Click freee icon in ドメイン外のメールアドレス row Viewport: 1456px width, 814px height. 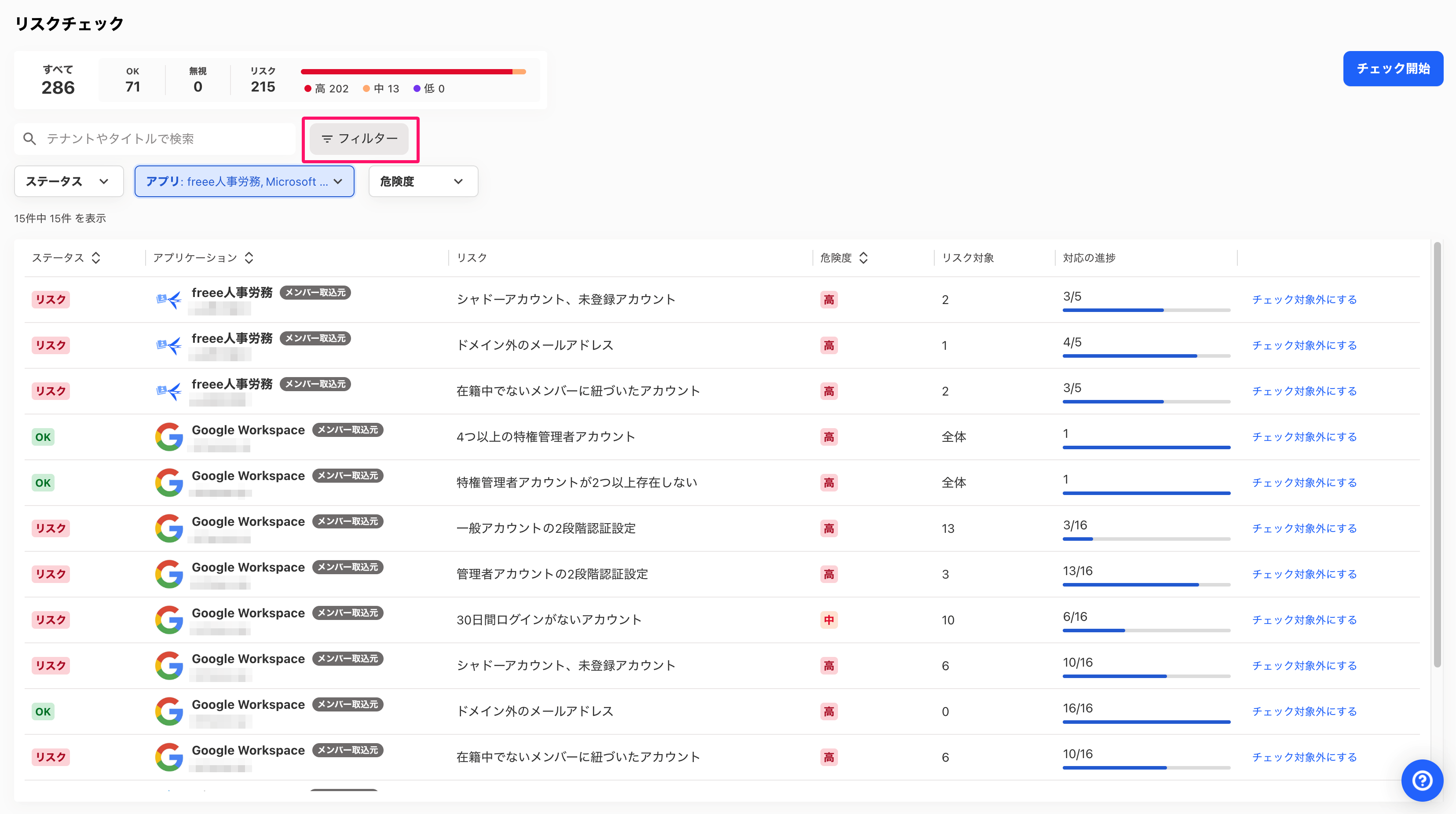168,345
